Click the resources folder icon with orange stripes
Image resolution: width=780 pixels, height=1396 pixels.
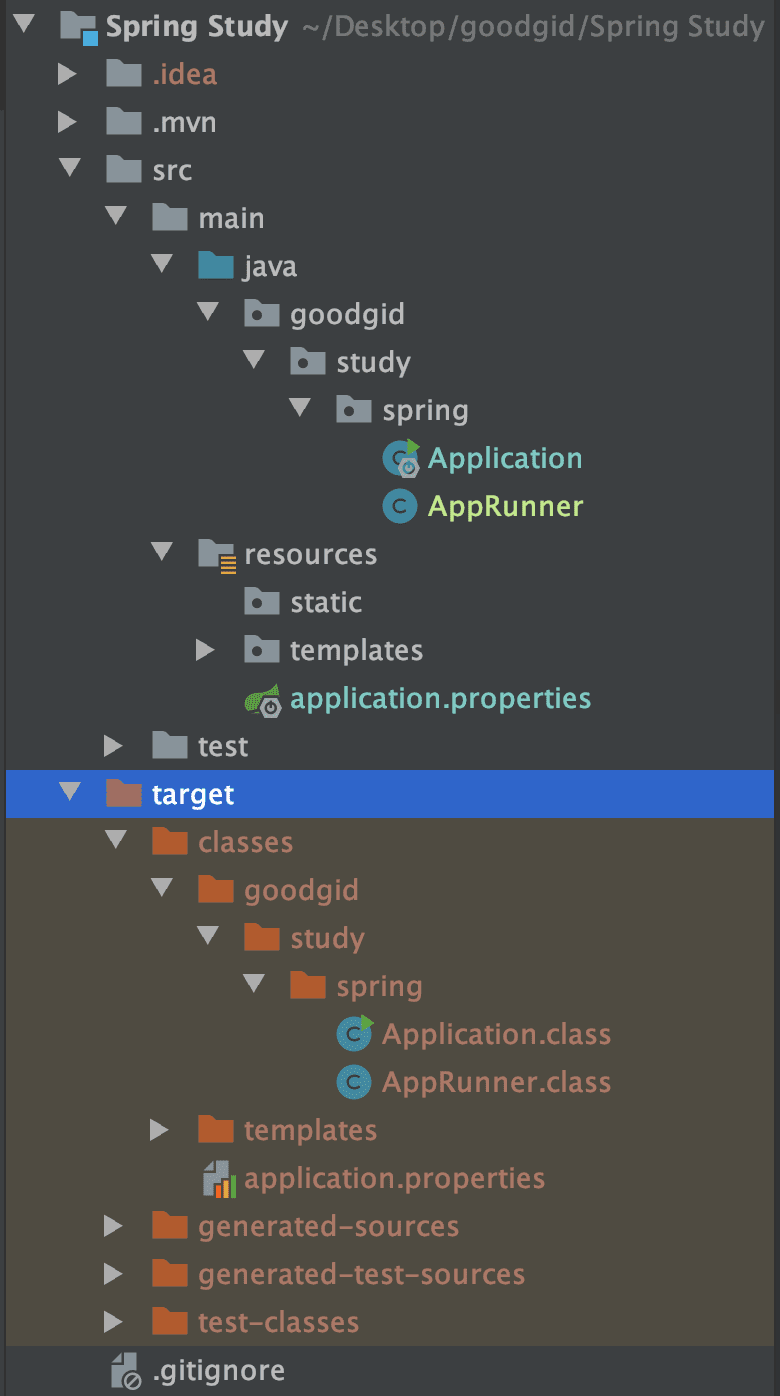click(213, 553)
